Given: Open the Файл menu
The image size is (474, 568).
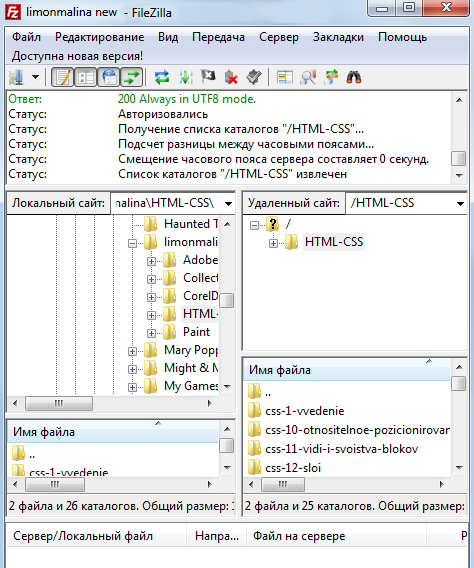Looking at the screenshot, I should pyautogui.click(x=26, y=37).
